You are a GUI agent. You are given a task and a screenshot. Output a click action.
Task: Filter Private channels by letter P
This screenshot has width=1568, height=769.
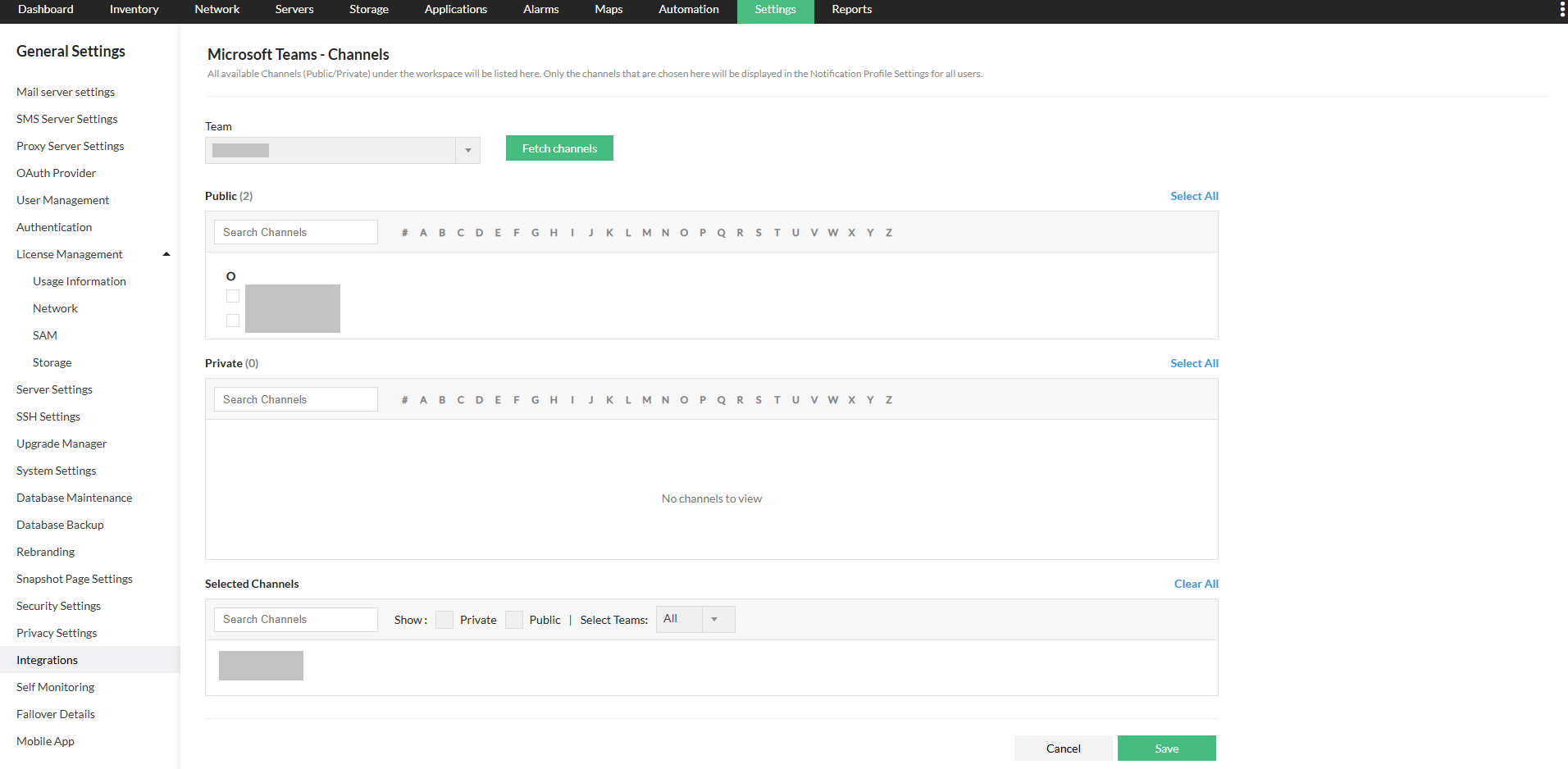[703, 400]
